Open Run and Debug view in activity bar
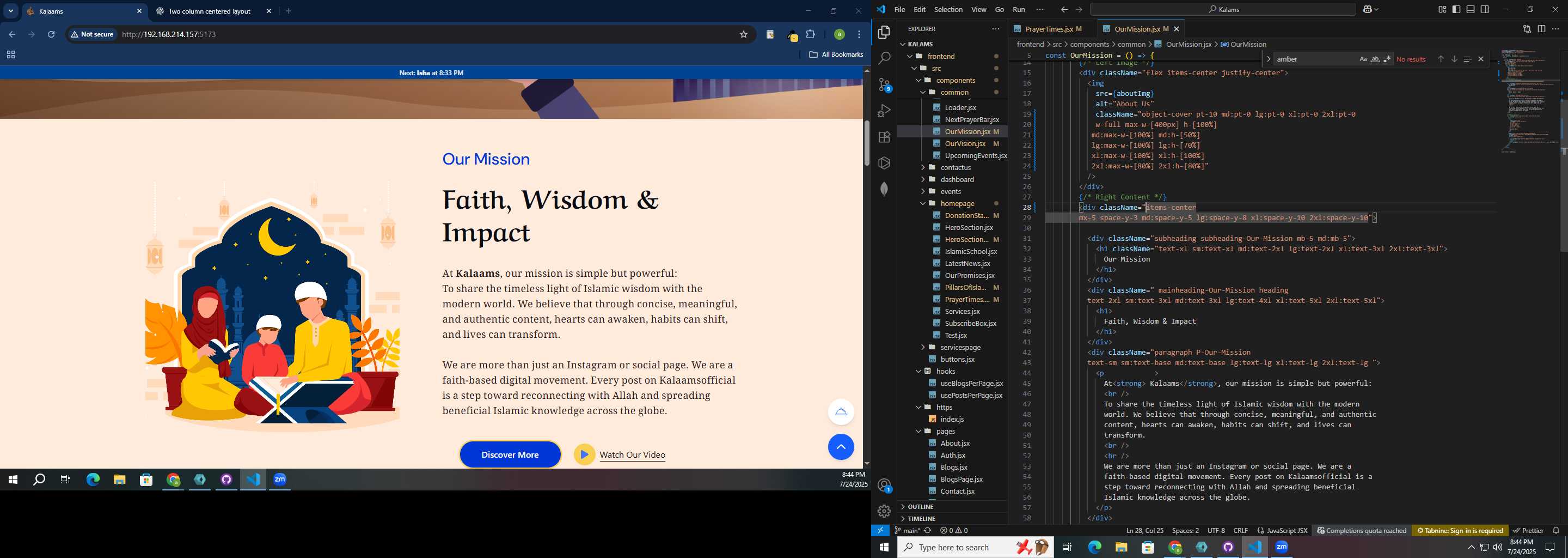 tap(884, 111)
